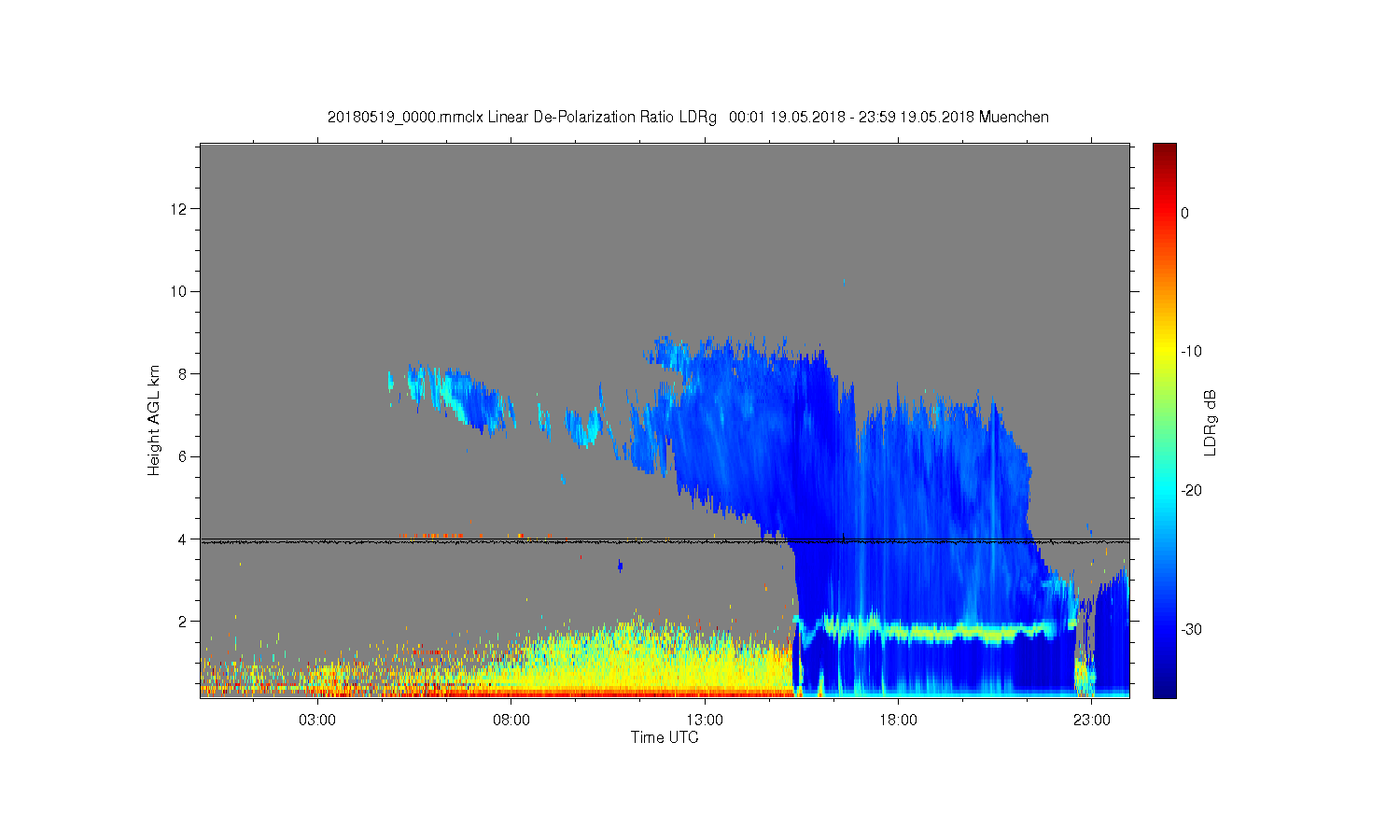Click the colorbar label '-10'
Viewport: 1400px width, 840px height.
click(x=1191, y=352)
